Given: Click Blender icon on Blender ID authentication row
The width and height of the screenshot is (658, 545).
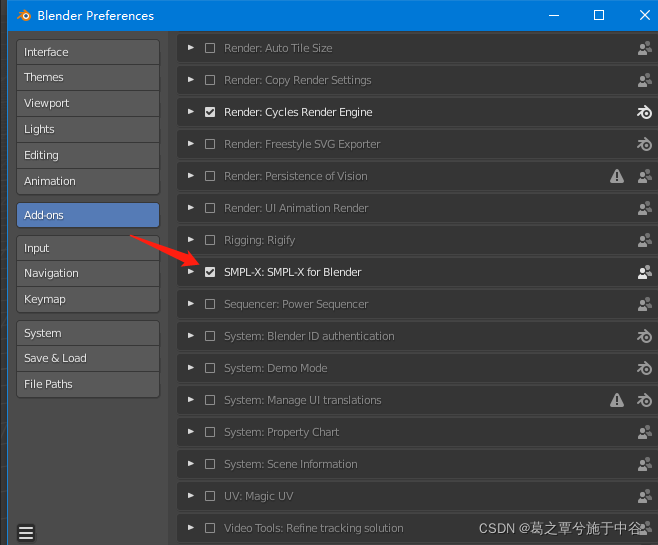Looking at the screenshot, I should 645,336.
